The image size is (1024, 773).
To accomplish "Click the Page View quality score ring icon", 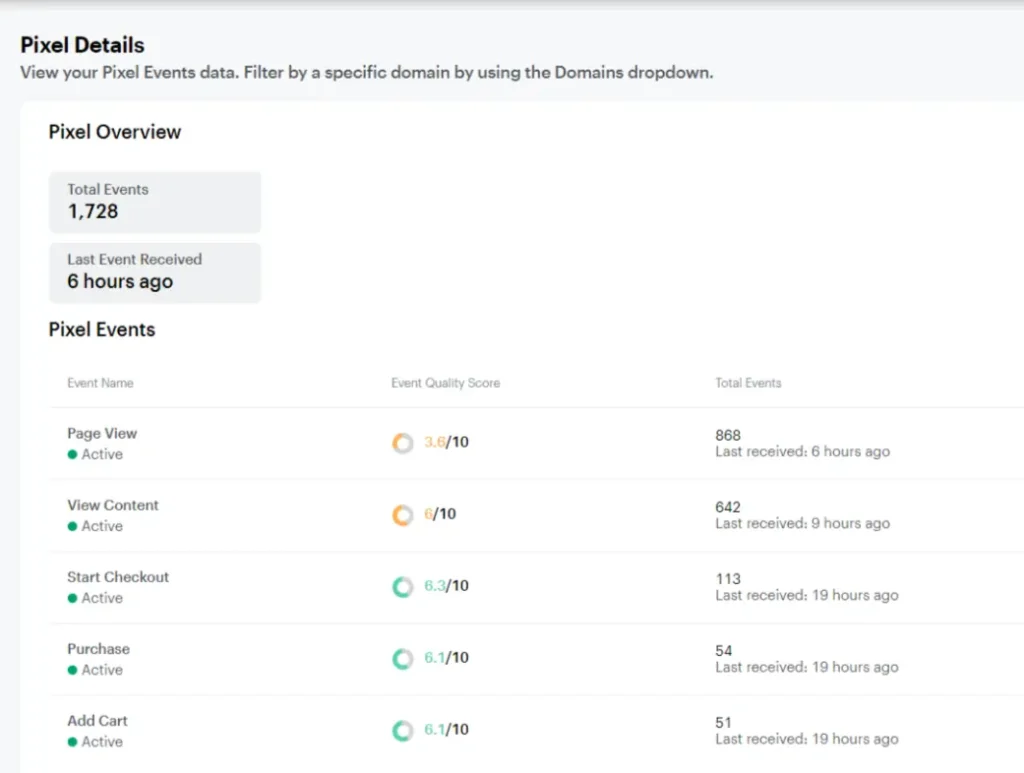I will (402, 443).
